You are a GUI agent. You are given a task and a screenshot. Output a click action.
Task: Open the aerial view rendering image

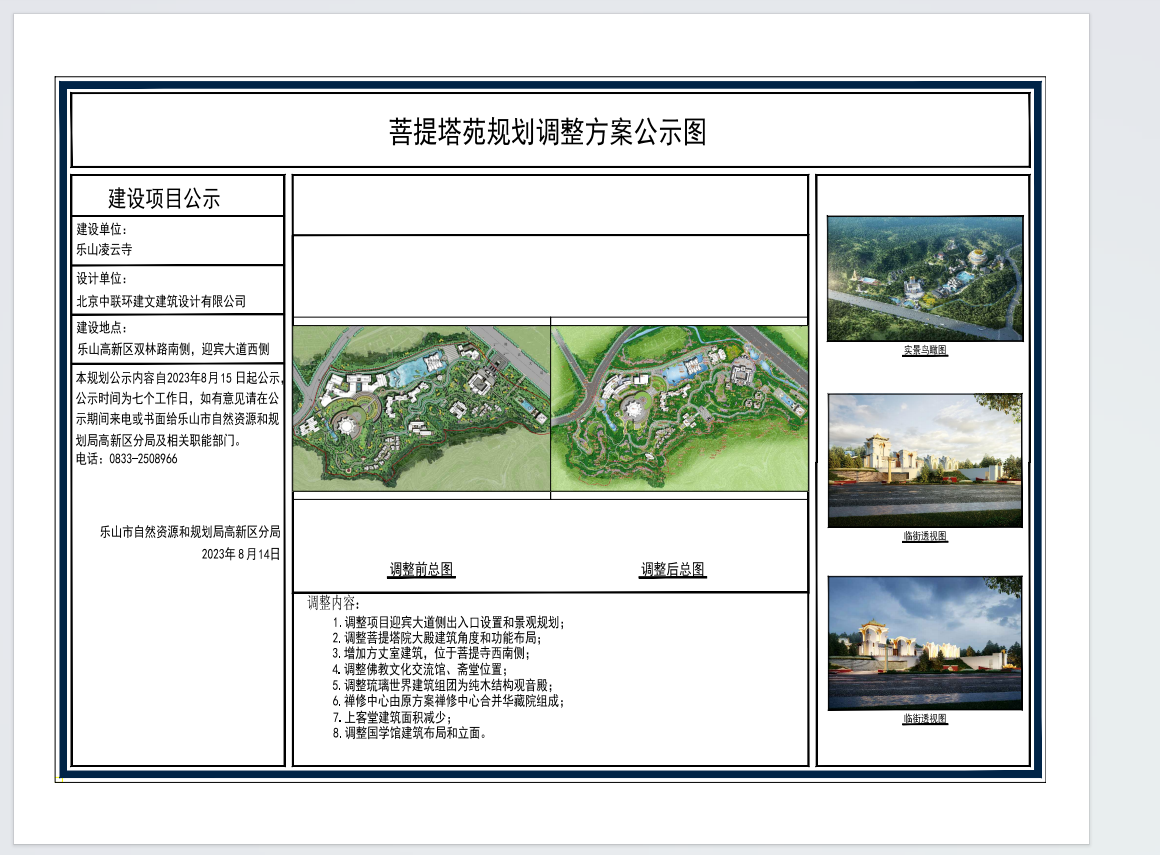tap(925, 278)
